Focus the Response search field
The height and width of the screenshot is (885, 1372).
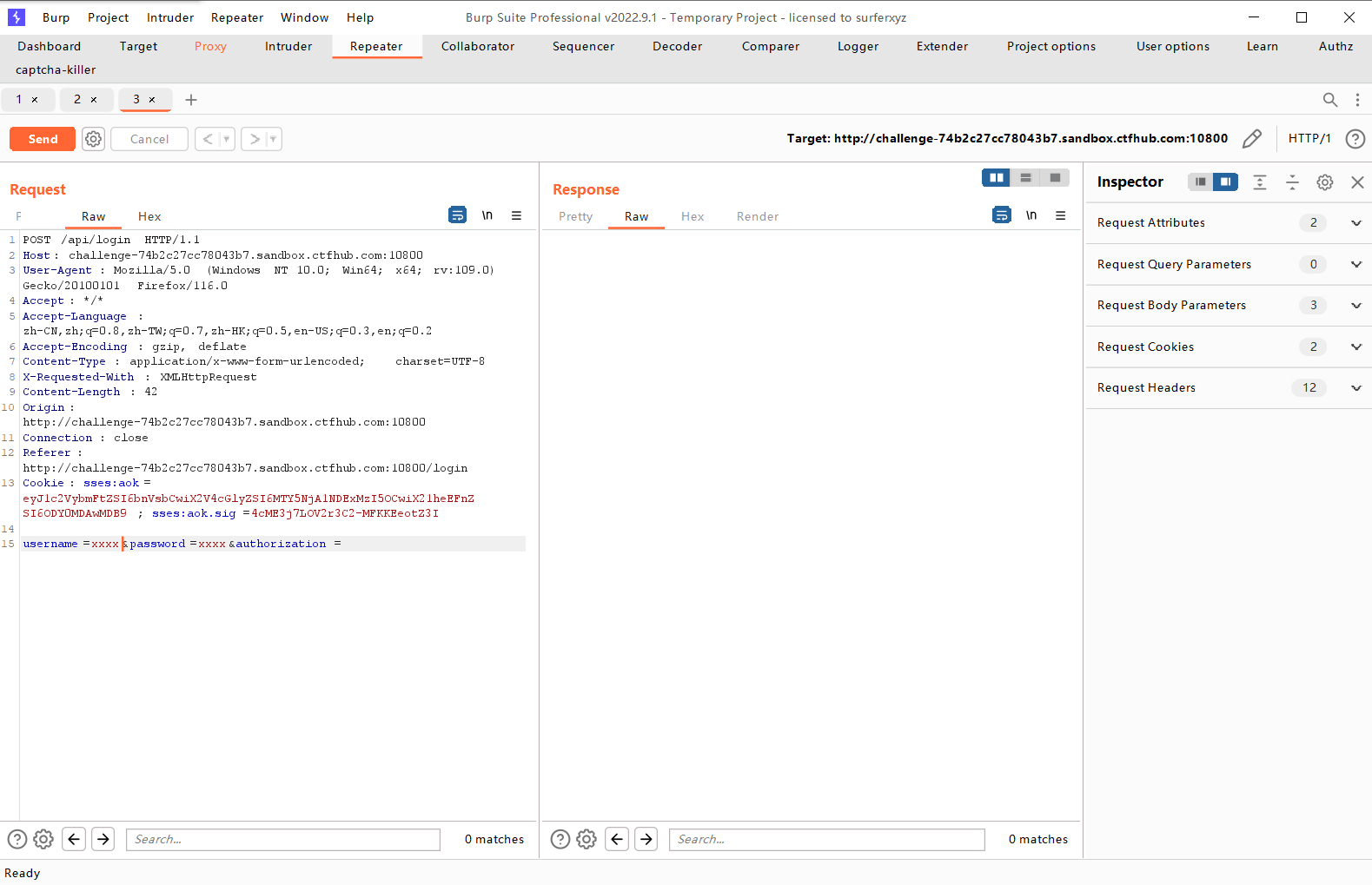click(x=827, y=839)
